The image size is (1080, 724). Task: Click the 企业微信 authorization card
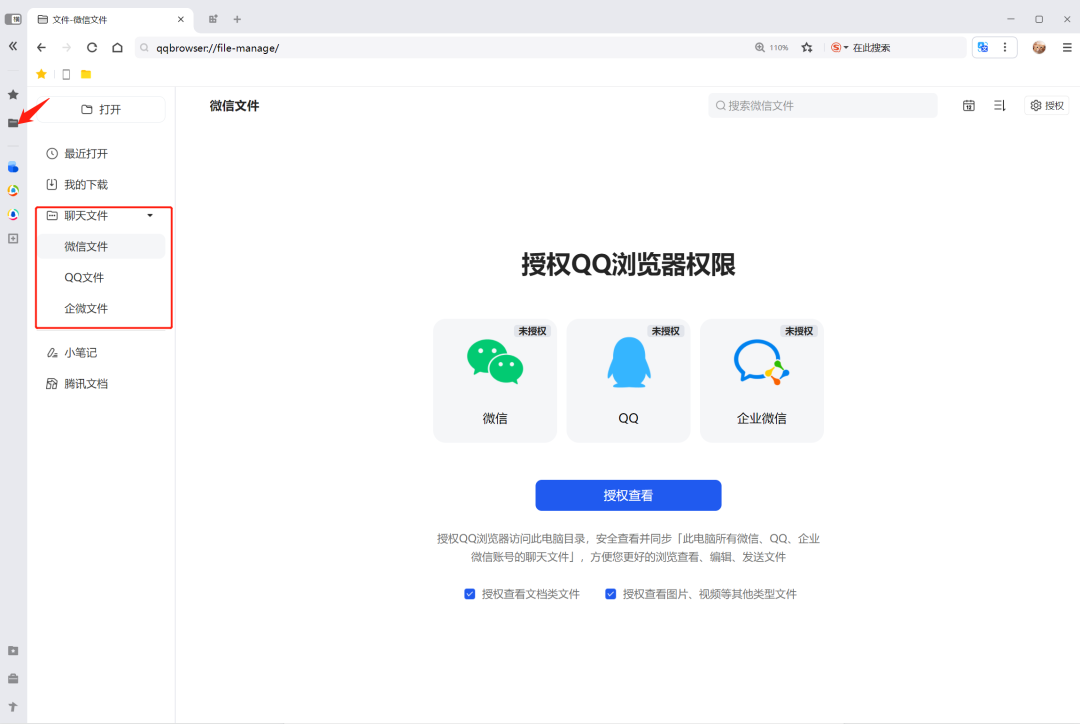coord(762,381)
